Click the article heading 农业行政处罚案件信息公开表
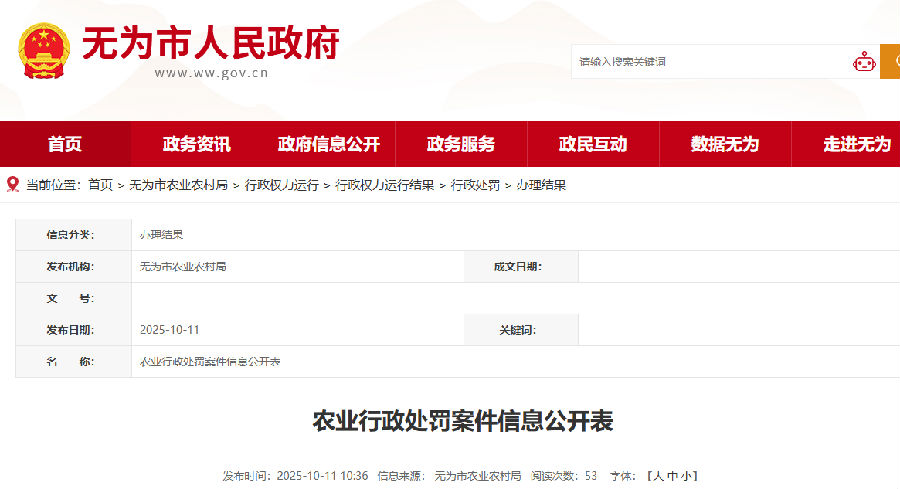This screenshot has height=489, width=900. (x=463, y=421)
